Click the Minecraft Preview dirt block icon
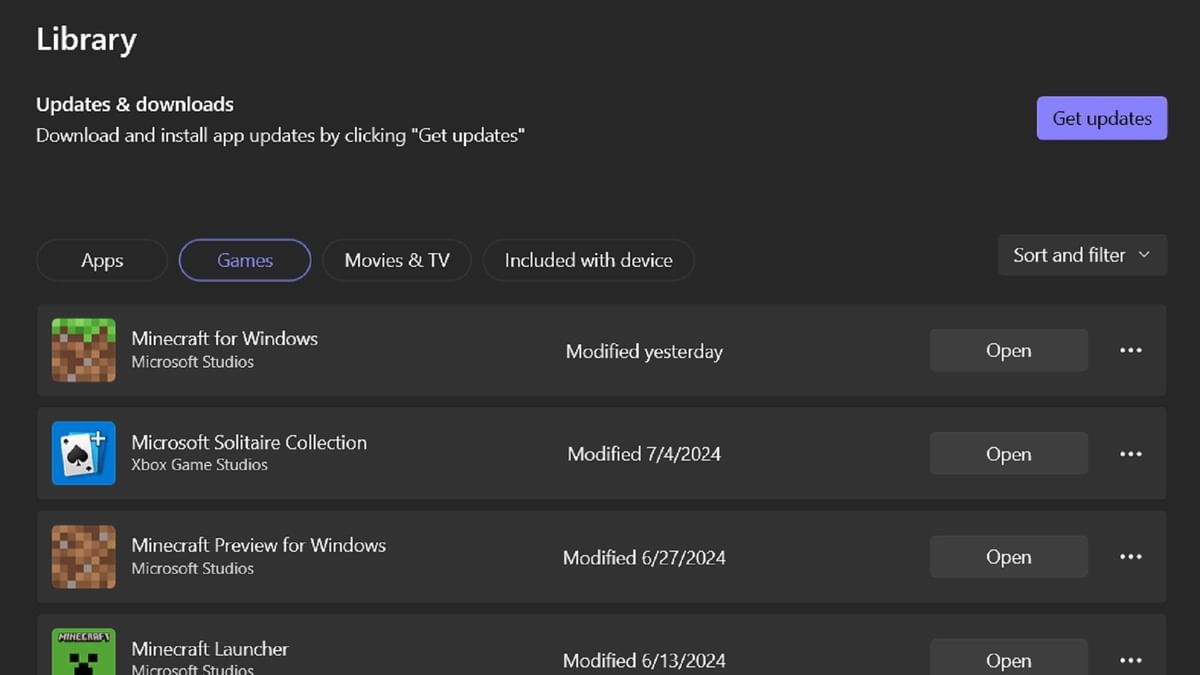 (x=83, y=556)
